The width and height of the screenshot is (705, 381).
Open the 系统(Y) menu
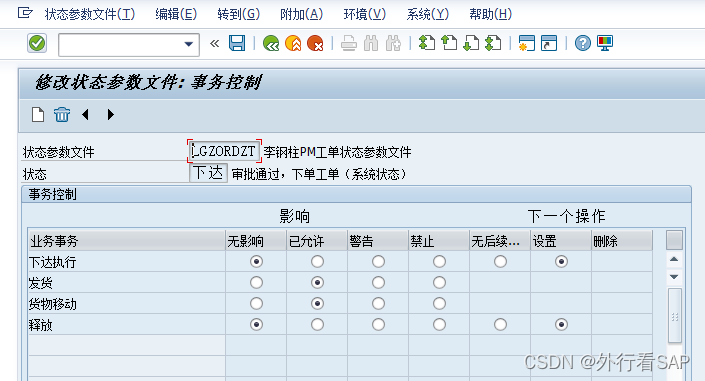[x=428, y=14]
